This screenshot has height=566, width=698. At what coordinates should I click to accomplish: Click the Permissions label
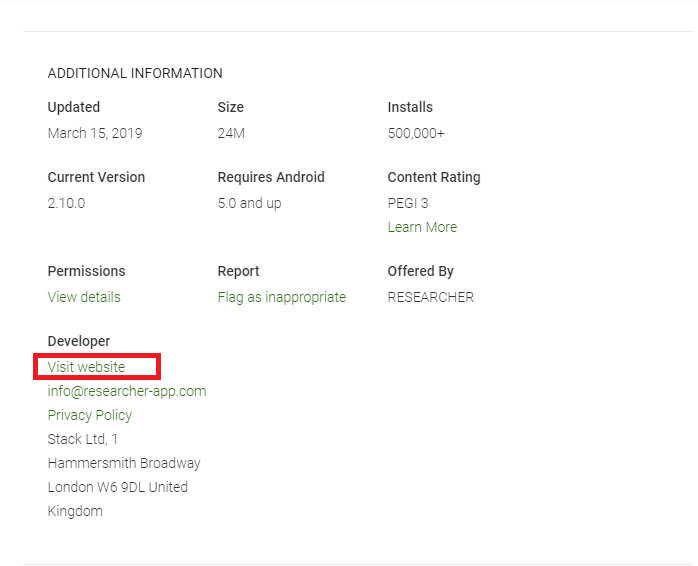coord(86,271)
